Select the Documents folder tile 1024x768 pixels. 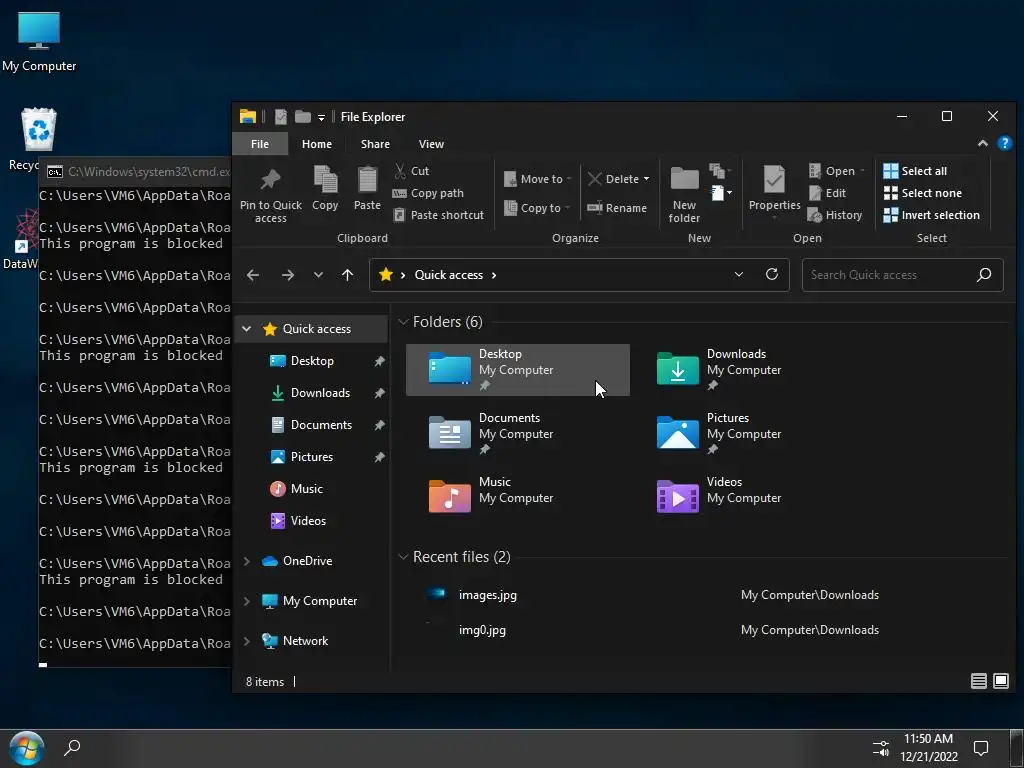[x=518, y=434]
